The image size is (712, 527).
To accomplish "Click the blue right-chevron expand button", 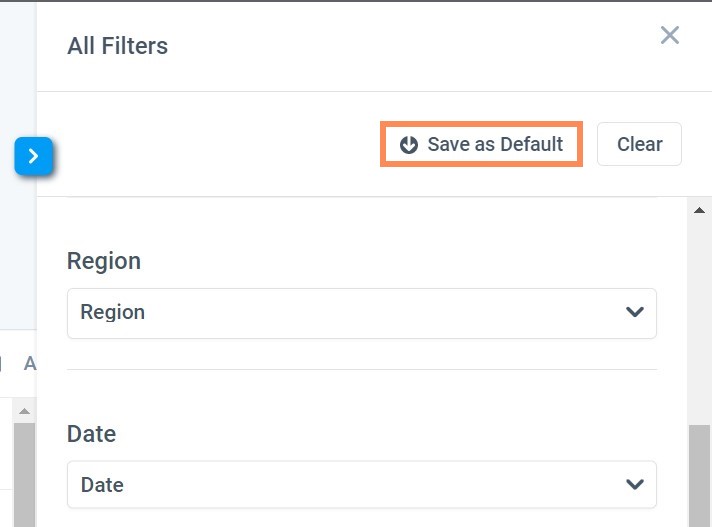I will click(x=33, y=156).
